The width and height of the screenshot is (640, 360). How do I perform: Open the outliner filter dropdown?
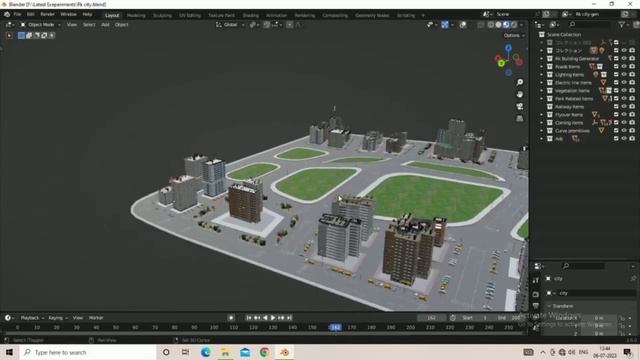pyautogui.click(x=623, y=25)
